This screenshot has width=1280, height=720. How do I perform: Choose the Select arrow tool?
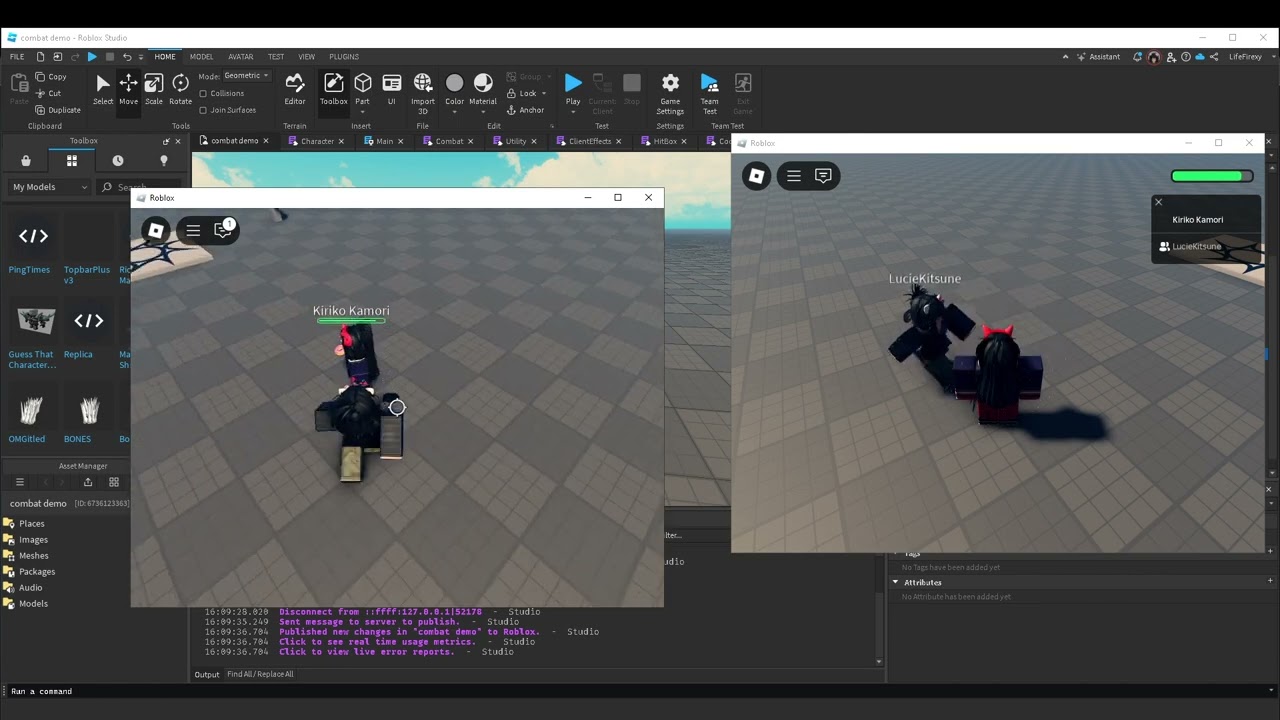pyautogui.click(x=103, y=89)
